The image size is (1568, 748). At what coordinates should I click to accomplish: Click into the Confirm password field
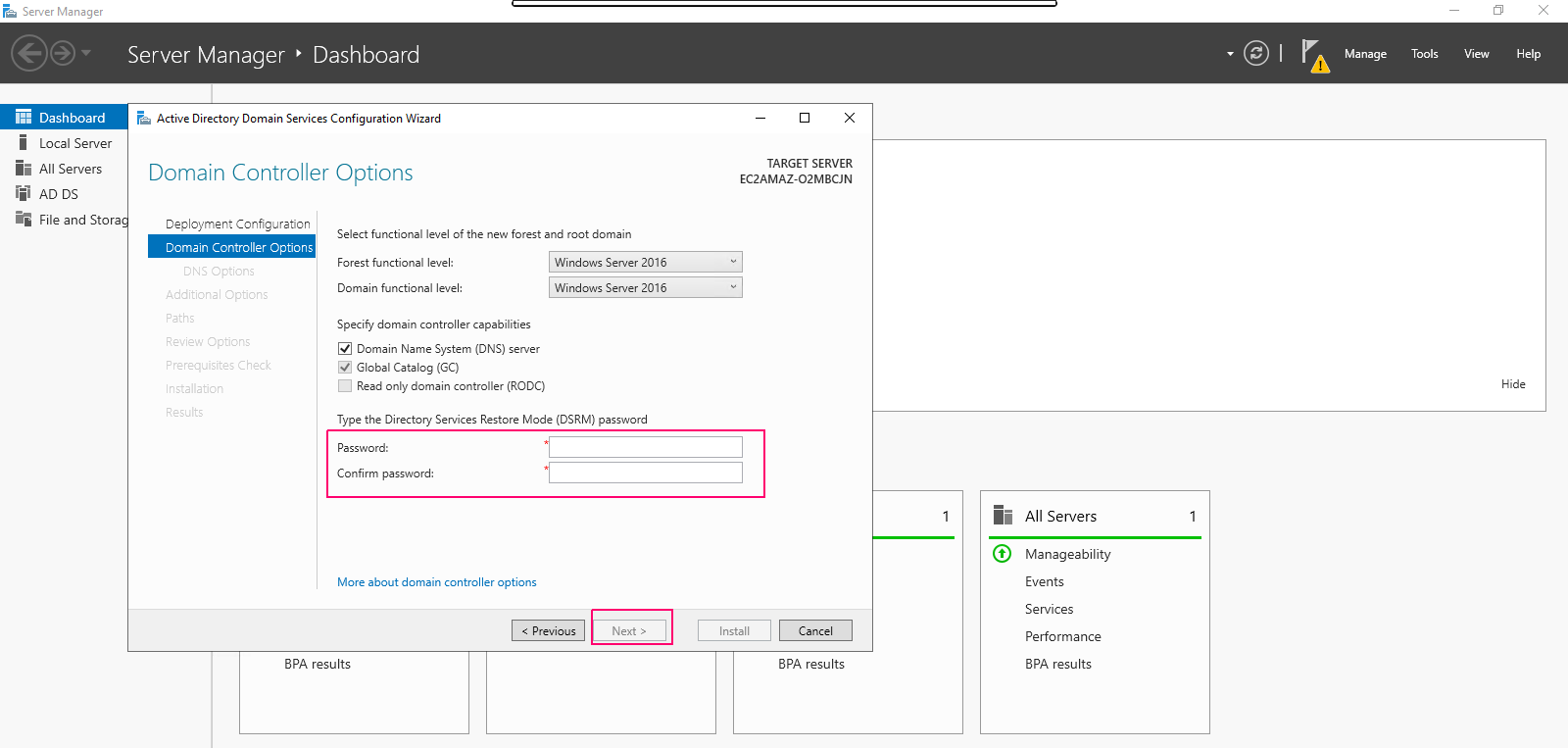[645, 473]
